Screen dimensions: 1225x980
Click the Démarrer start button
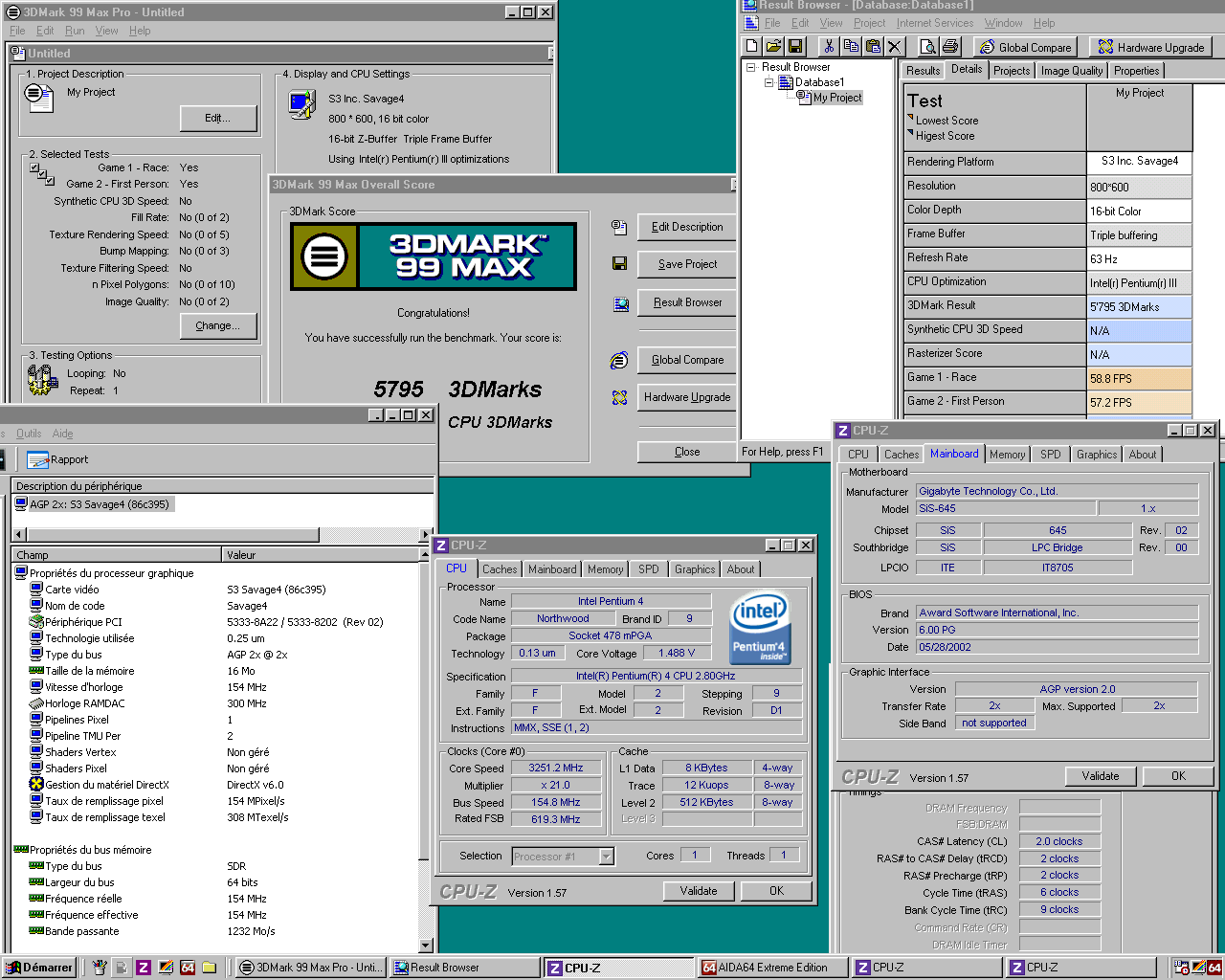pyautogui.click(x=40, y=968)
